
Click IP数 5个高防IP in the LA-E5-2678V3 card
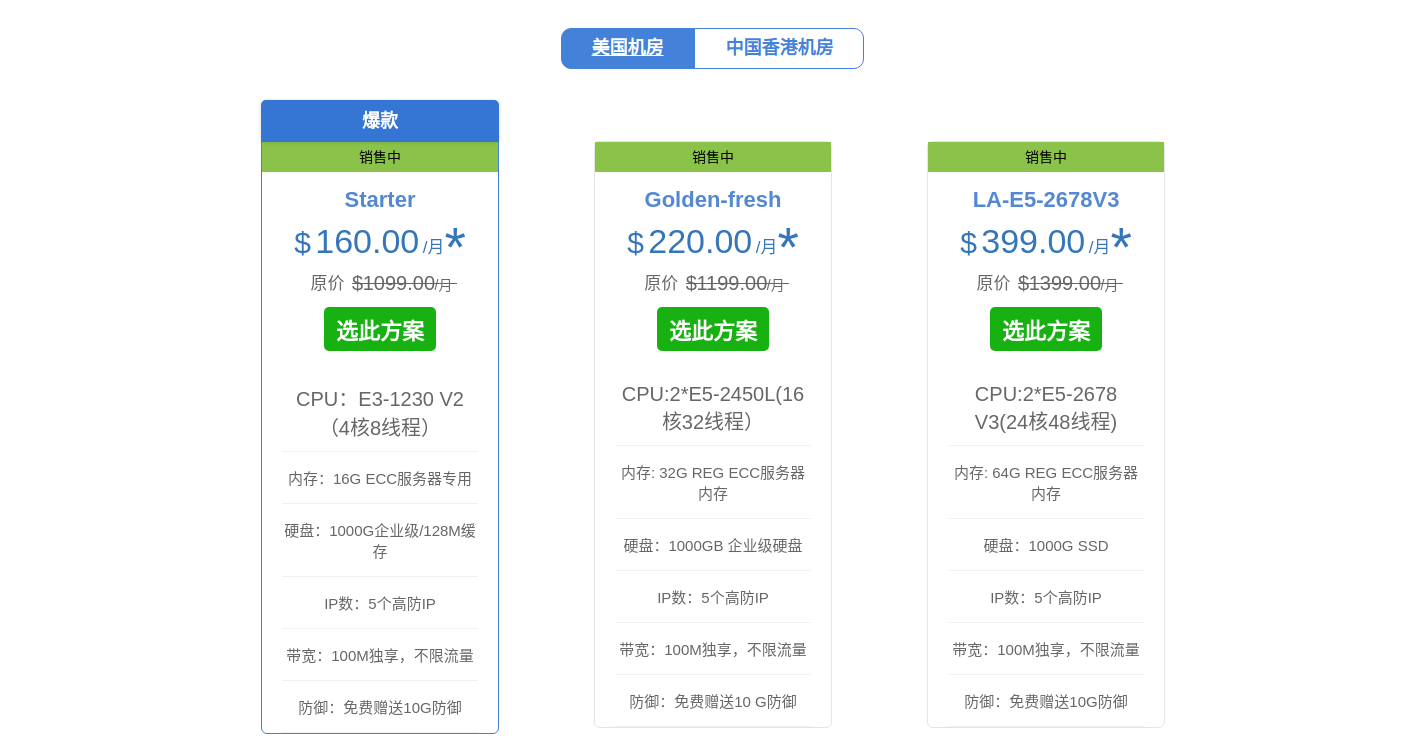click(x=1046, y=598)
